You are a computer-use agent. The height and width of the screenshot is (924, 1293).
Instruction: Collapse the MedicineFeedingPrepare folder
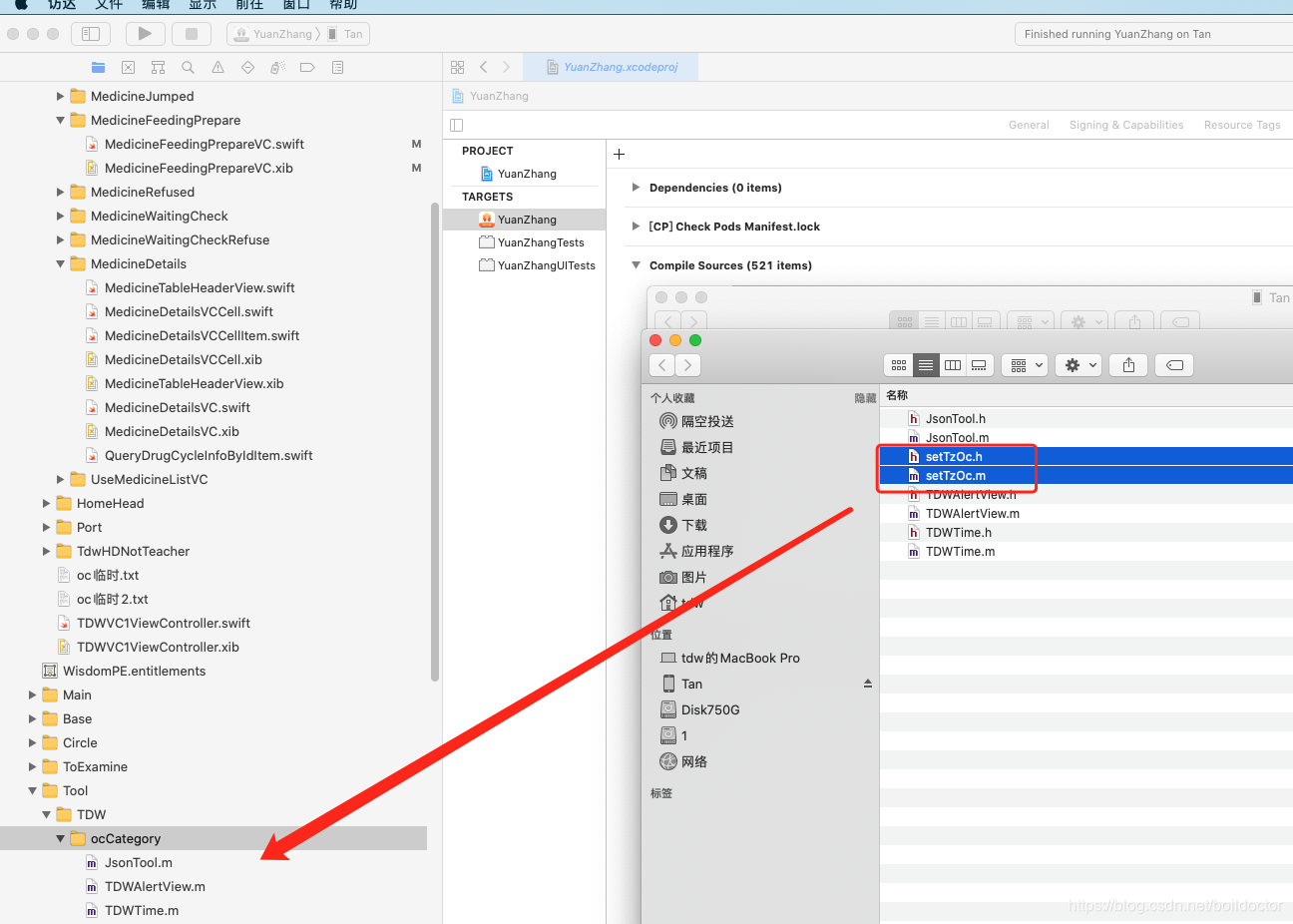[x=60, y=121]
